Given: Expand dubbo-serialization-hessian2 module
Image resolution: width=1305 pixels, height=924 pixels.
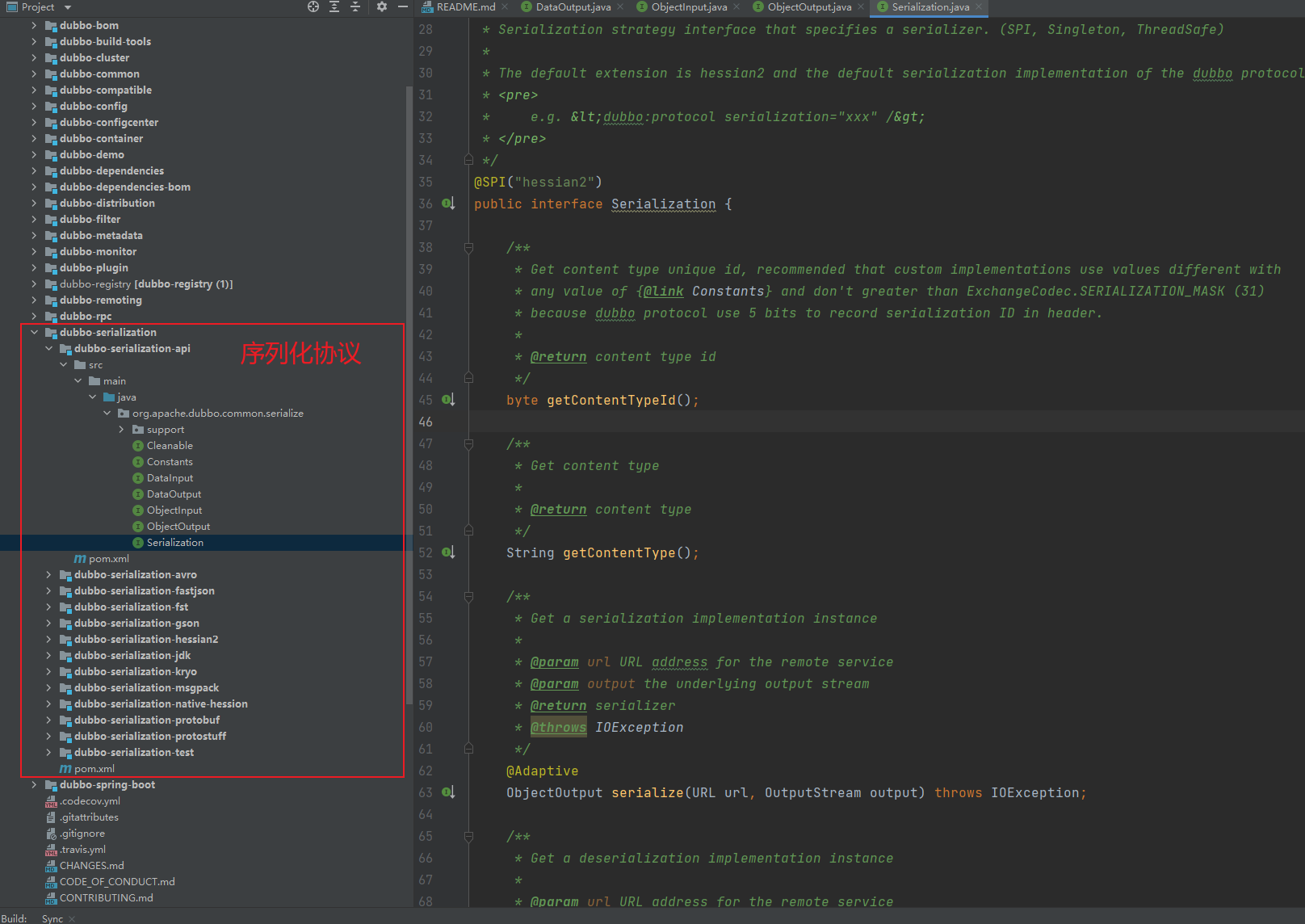Looking at the screenshot, I should tap(48, 639).
